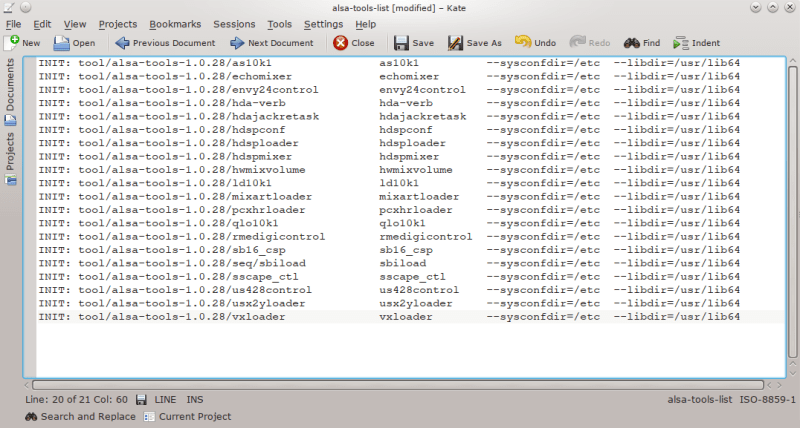
Task: Toggle INS insert mode indicator
Action: pyautogui.click(x=195, y=400)
